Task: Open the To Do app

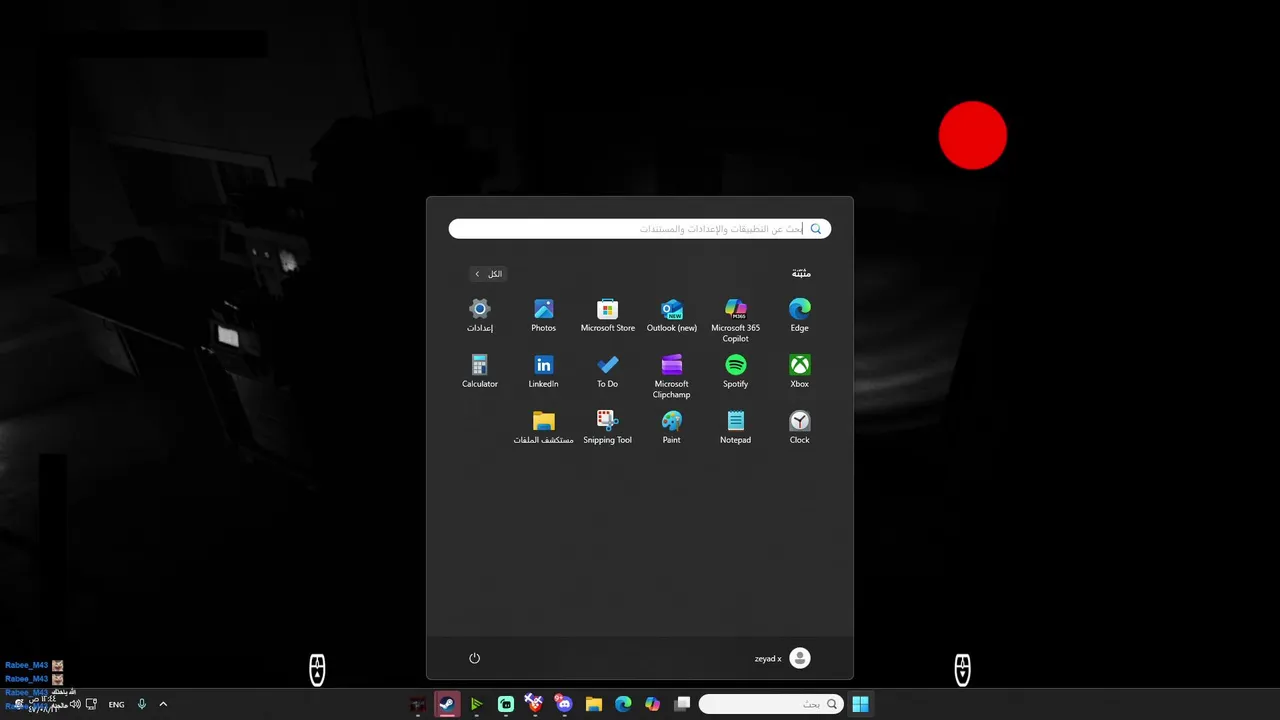Action: (x=608, y=371)
